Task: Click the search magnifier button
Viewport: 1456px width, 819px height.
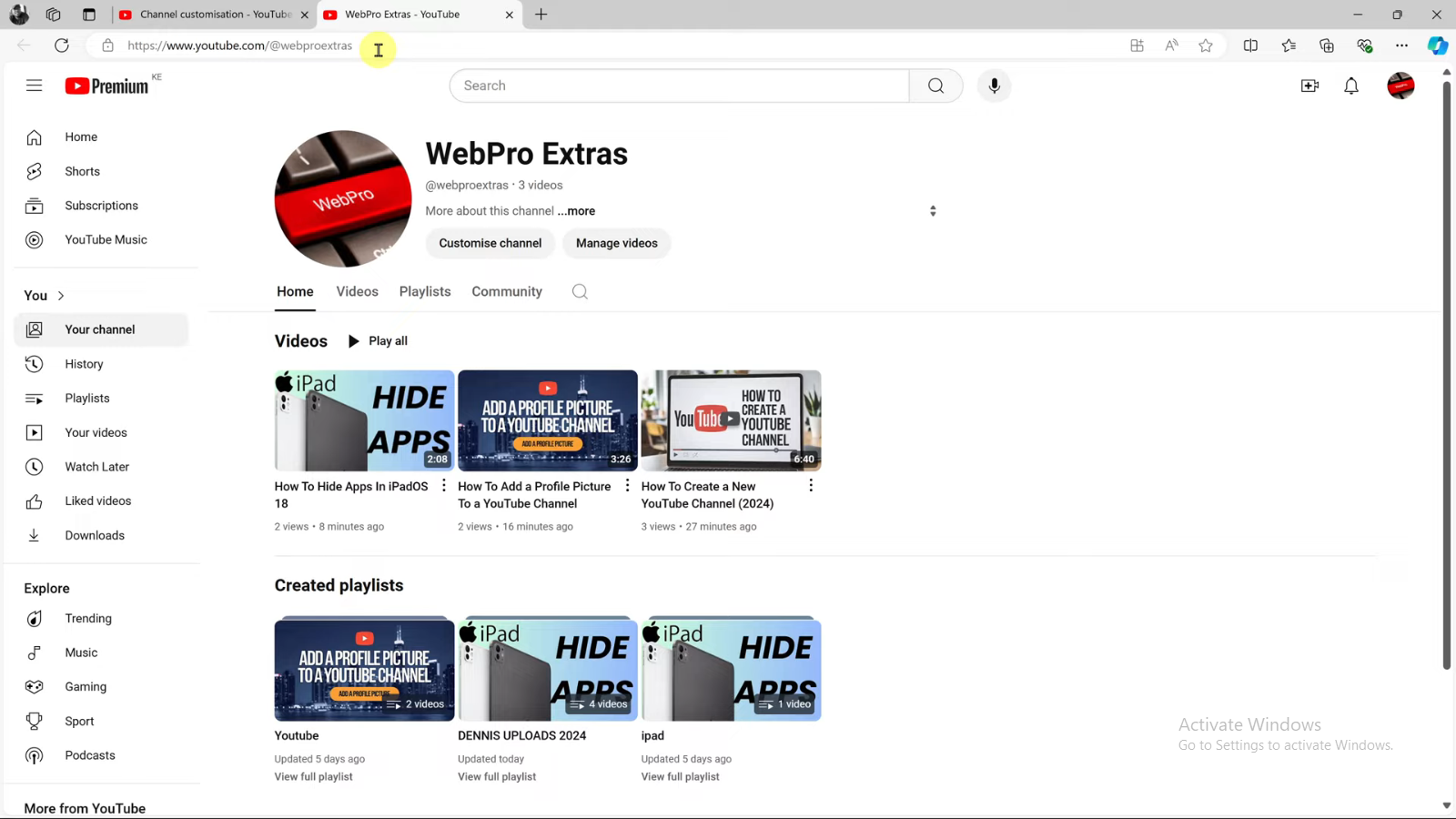Action: (x=935, y=86)
